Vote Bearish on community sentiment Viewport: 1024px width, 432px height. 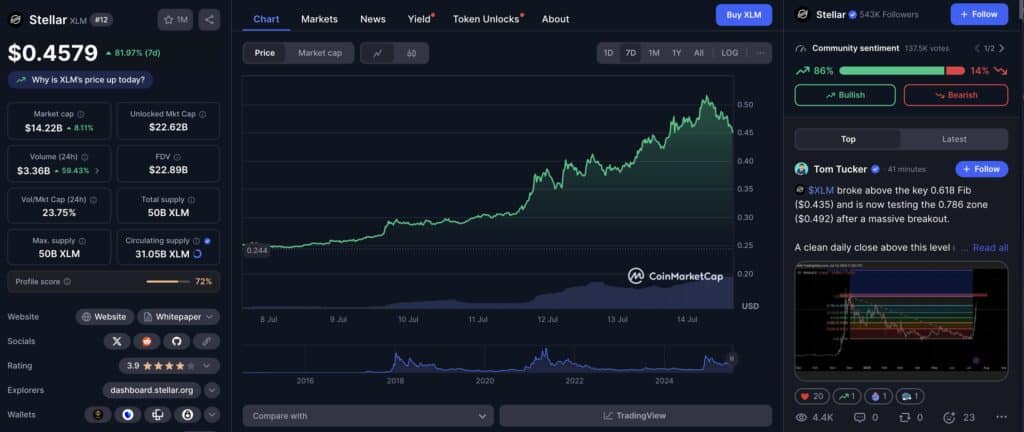click(x=956, y=95)
